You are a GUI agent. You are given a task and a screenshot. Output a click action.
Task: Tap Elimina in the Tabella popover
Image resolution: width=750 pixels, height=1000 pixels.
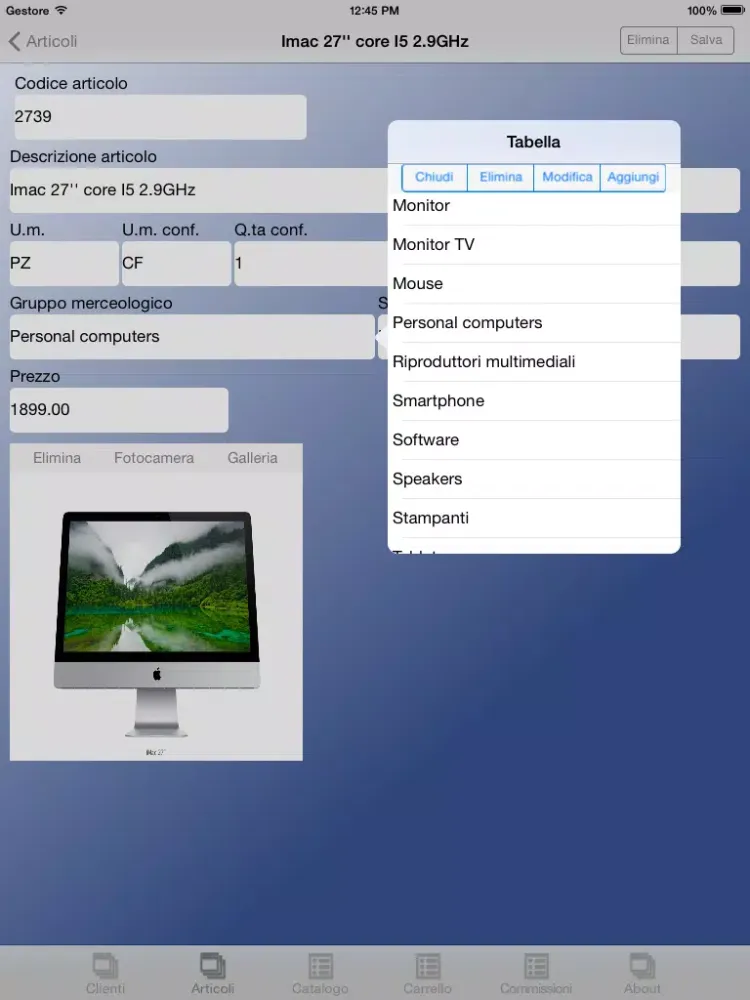tap(501, 177)
